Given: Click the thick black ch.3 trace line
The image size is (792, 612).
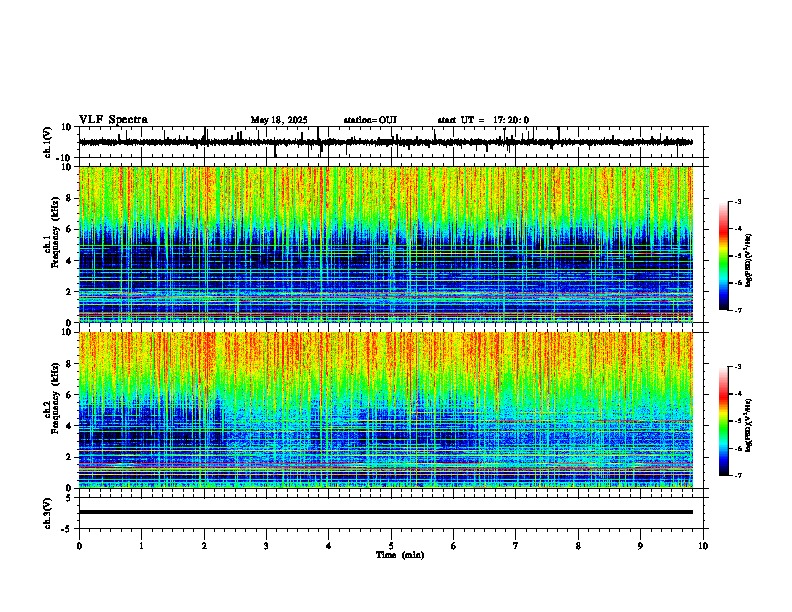Looking at the screenshot, I should pyautogui.click(x=385, y=512).
